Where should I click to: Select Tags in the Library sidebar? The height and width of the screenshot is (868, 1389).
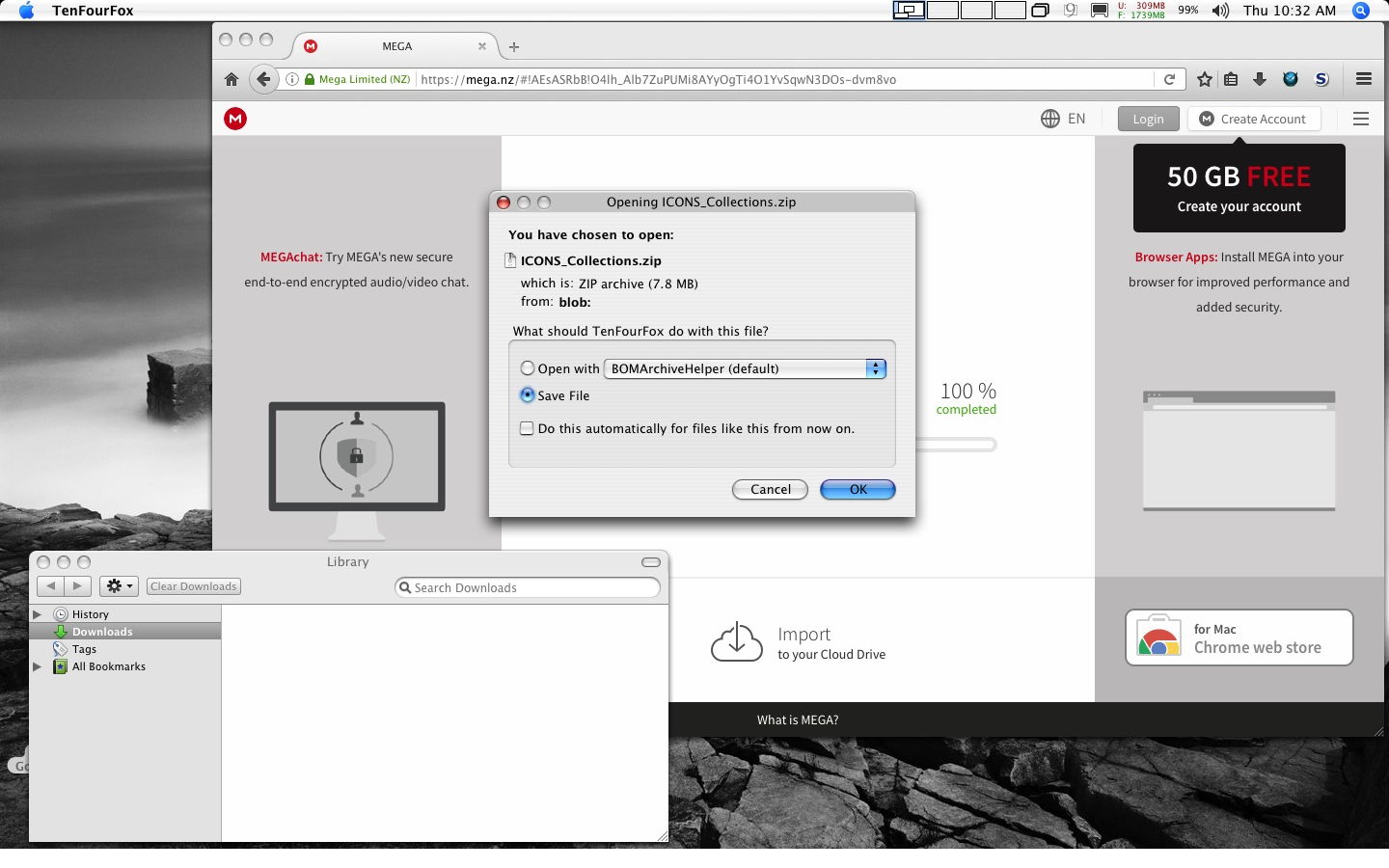click(x=84, y=649)
